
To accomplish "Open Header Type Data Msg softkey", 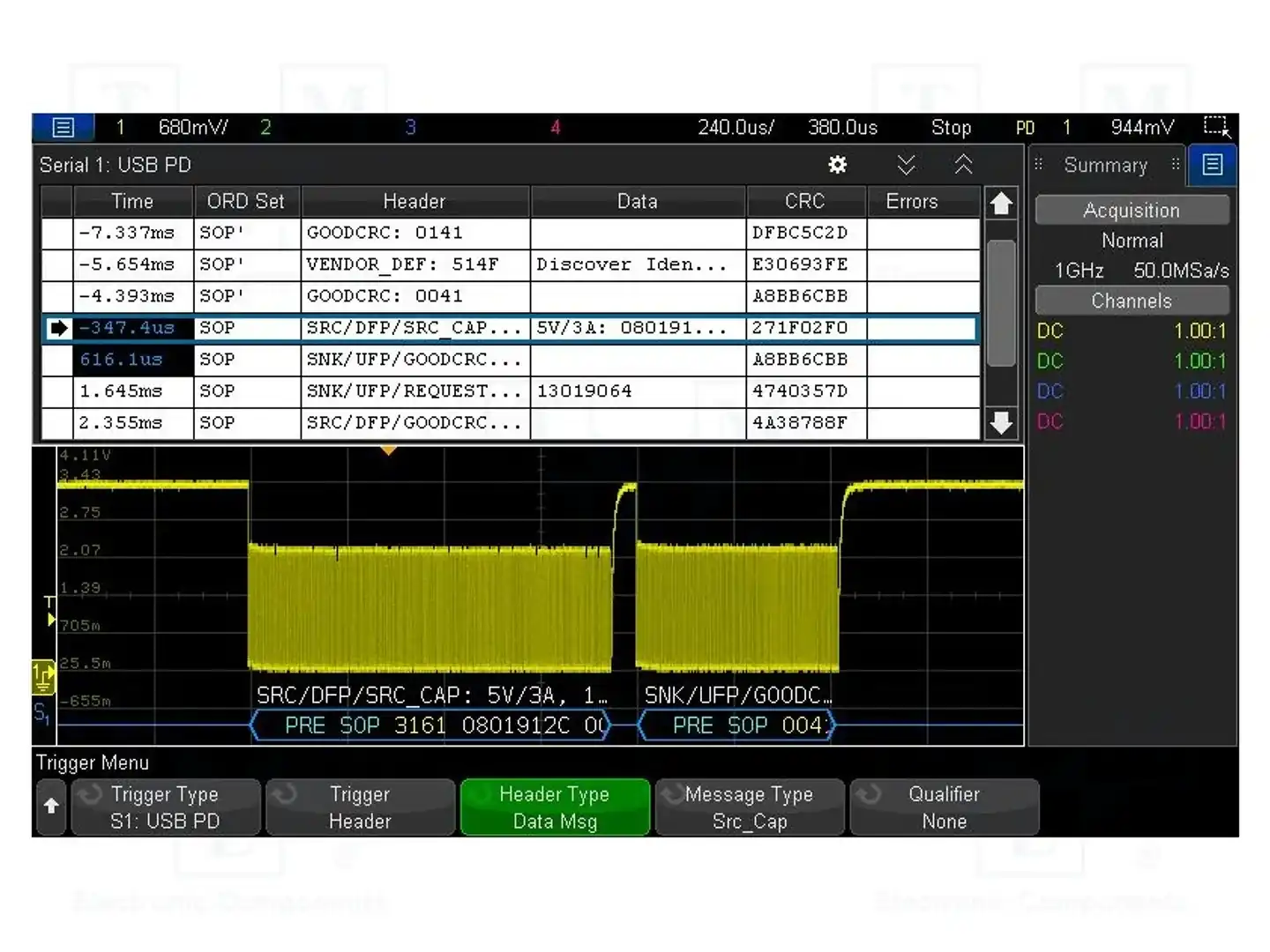I will [x=555, y=807].
